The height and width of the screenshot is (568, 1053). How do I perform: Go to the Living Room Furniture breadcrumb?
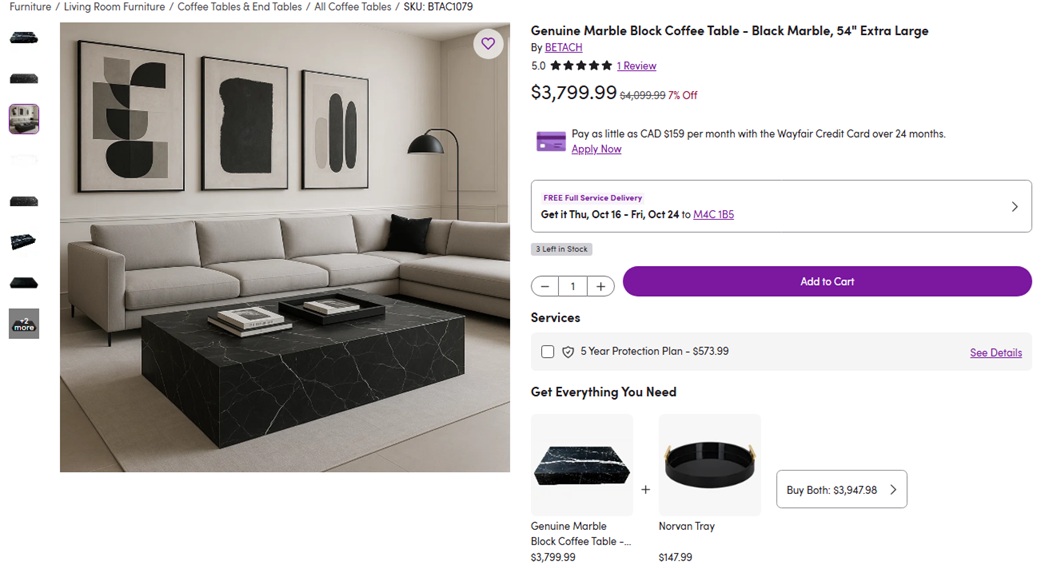(114, 7)
